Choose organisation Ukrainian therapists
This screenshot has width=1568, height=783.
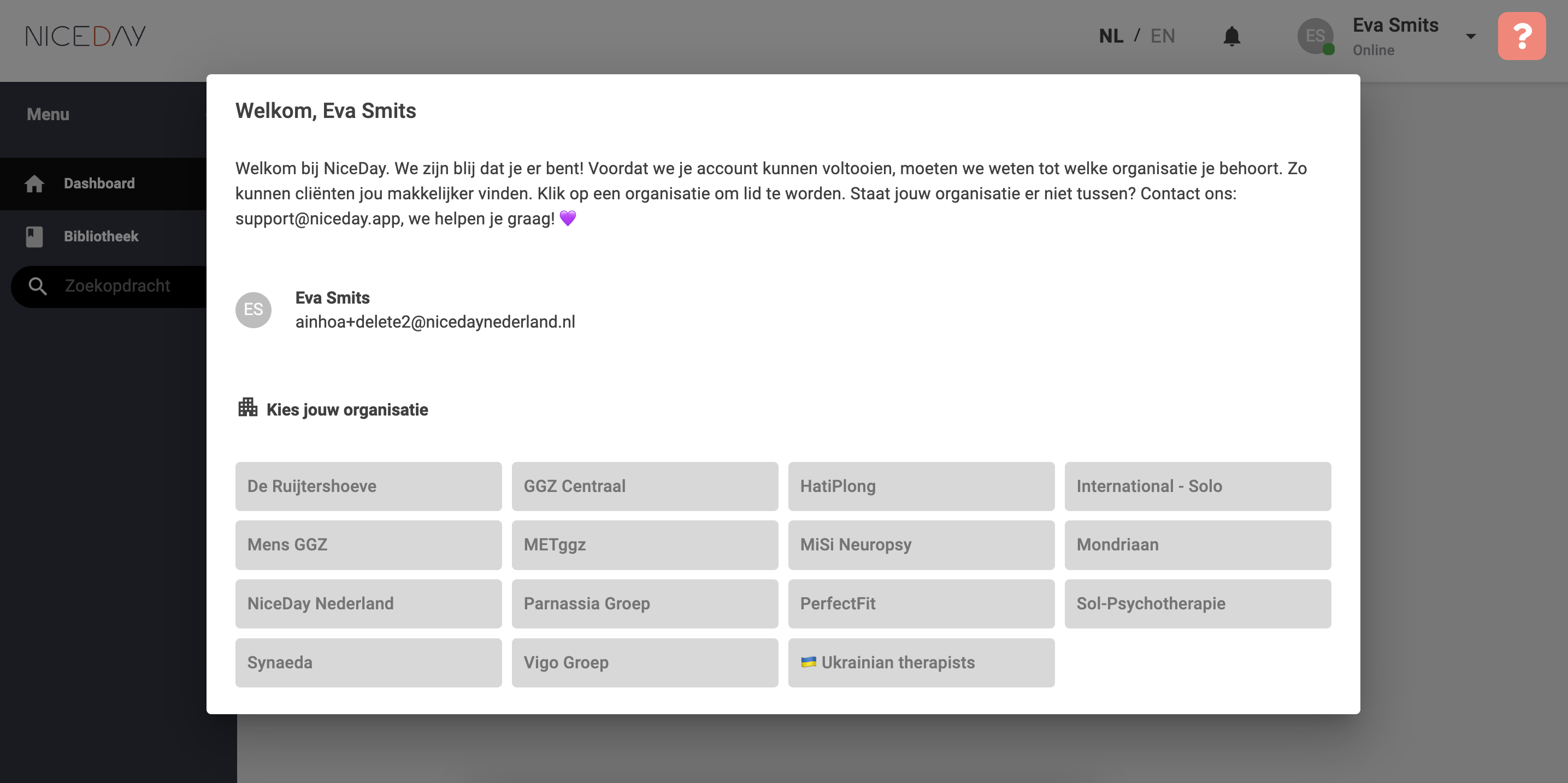(921, 662)
